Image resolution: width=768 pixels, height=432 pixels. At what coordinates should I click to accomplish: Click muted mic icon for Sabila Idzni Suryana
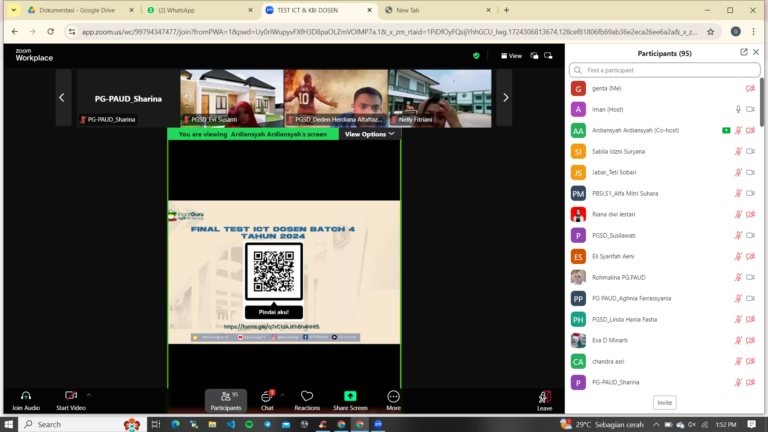click(x=738, y=151)
